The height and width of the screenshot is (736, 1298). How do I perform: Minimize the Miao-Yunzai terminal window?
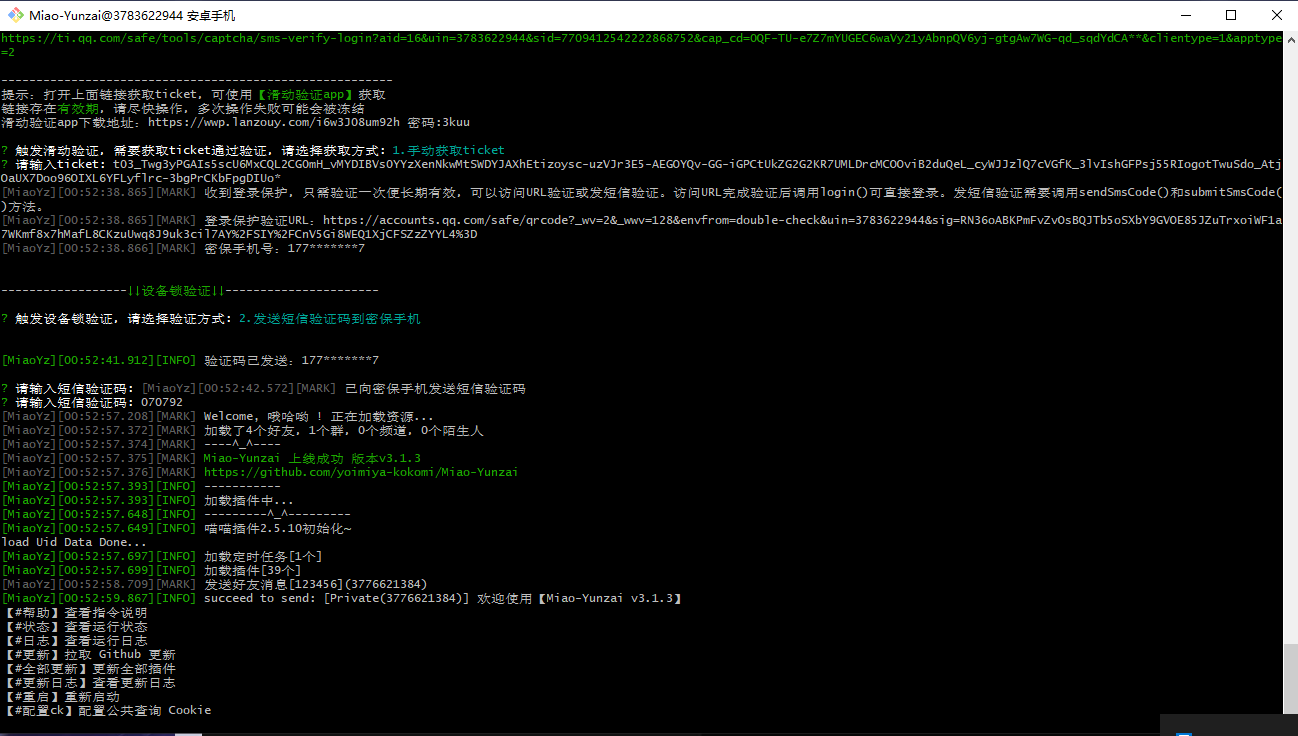pos(1185,15)
